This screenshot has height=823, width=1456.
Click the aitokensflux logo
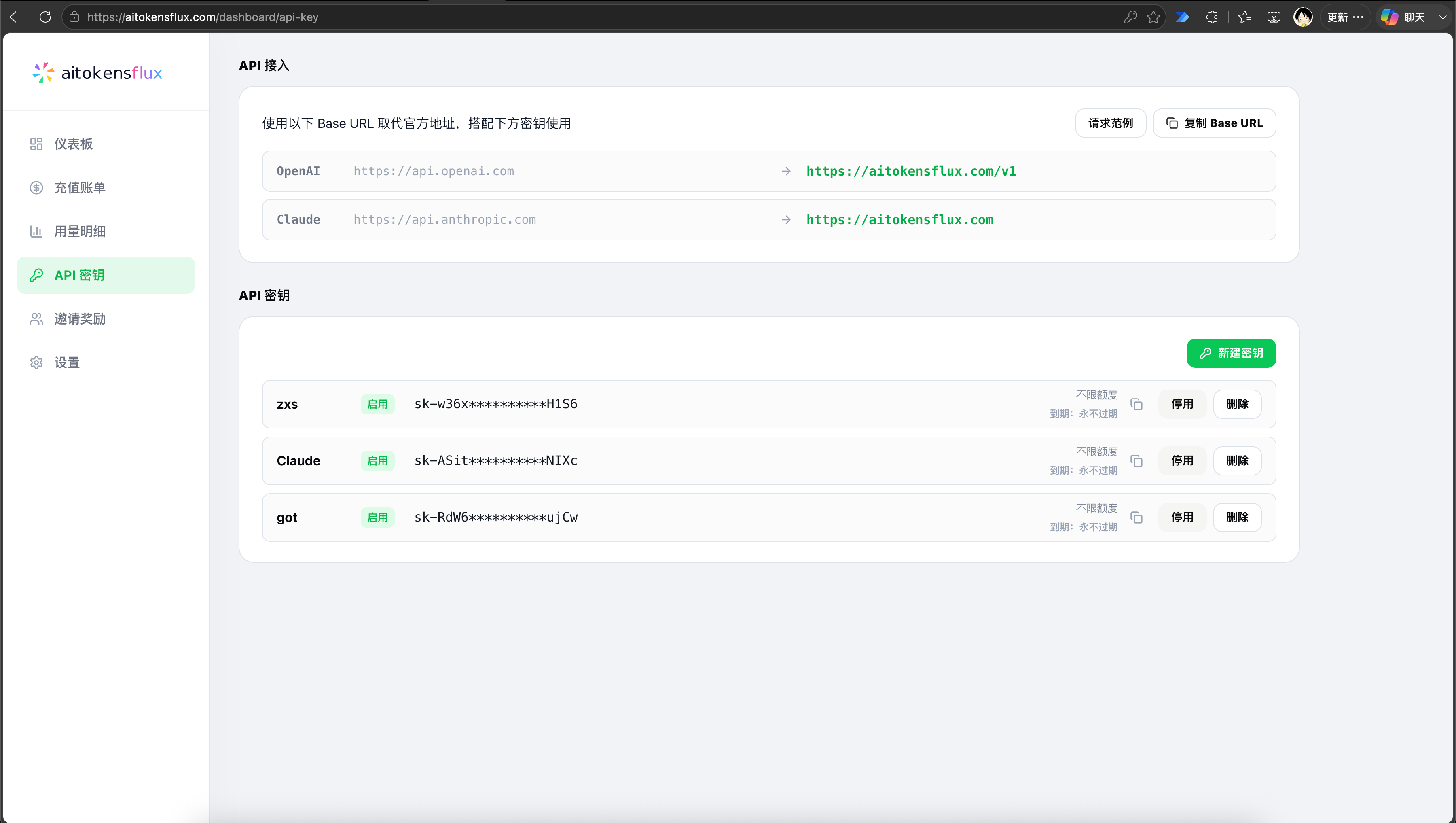[x=97, y=72]
